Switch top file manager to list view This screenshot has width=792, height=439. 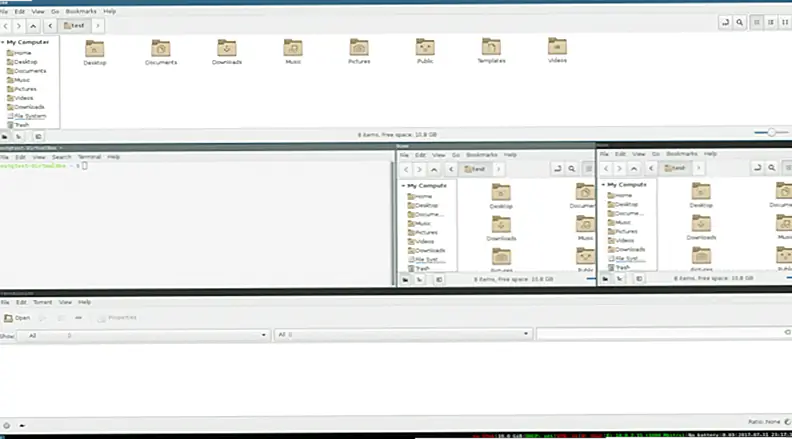[770, 22]
